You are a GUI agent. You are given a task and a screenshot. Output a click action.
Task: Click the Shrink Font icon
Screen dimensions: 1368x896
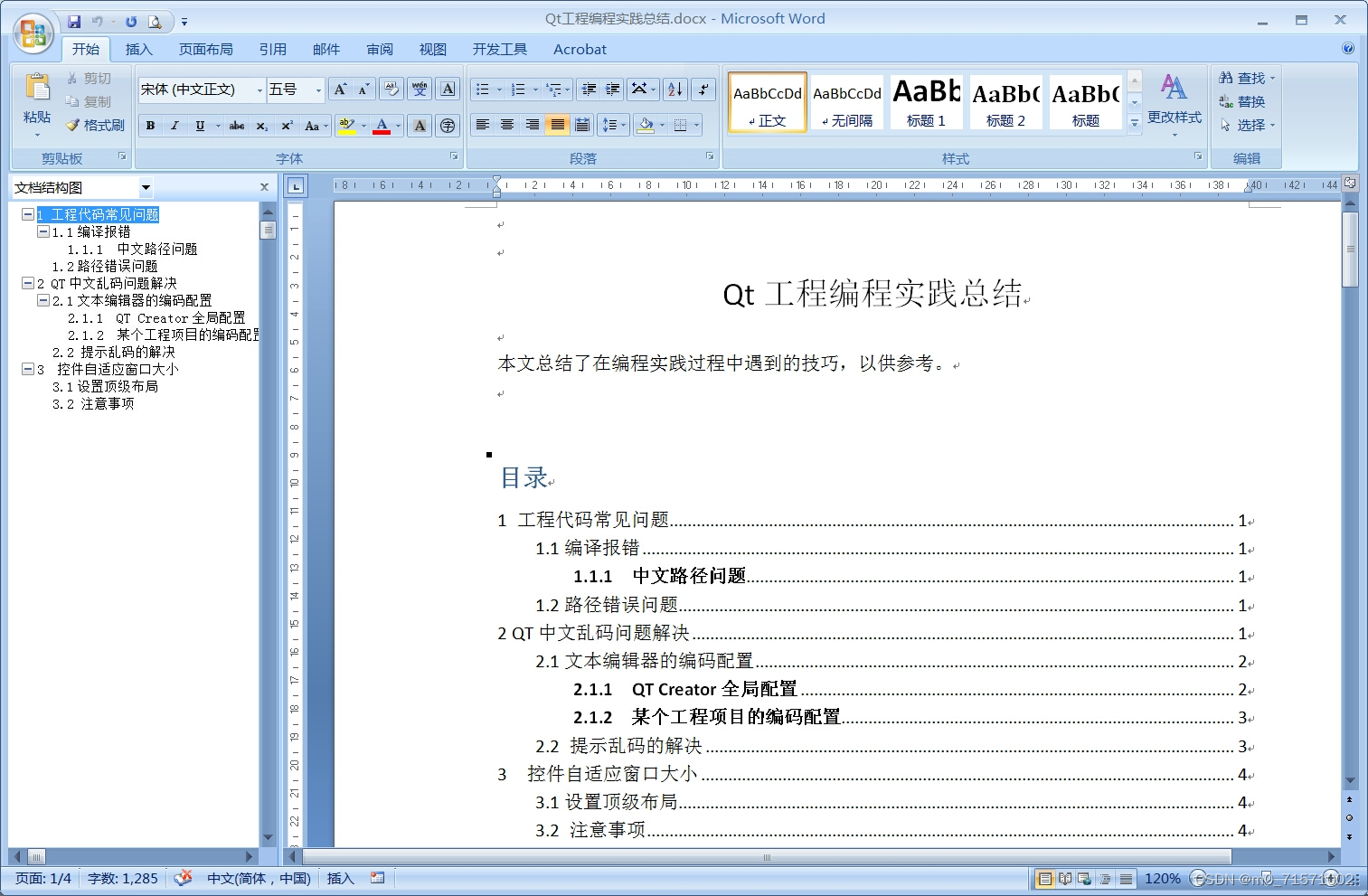coord(363,89)
